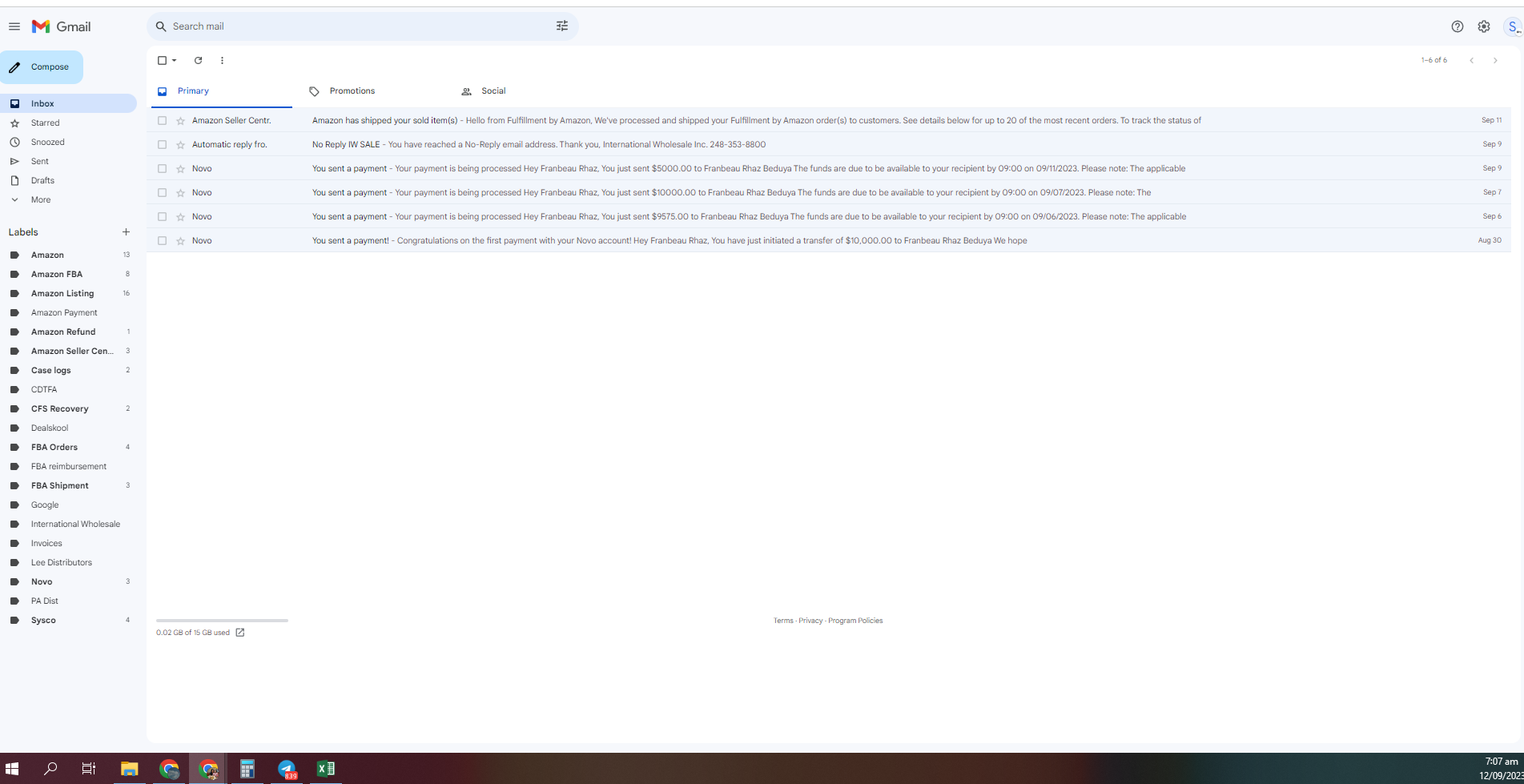Open Task View on the taskbar
Viewport: 1524px width, 784px height.
89,769
